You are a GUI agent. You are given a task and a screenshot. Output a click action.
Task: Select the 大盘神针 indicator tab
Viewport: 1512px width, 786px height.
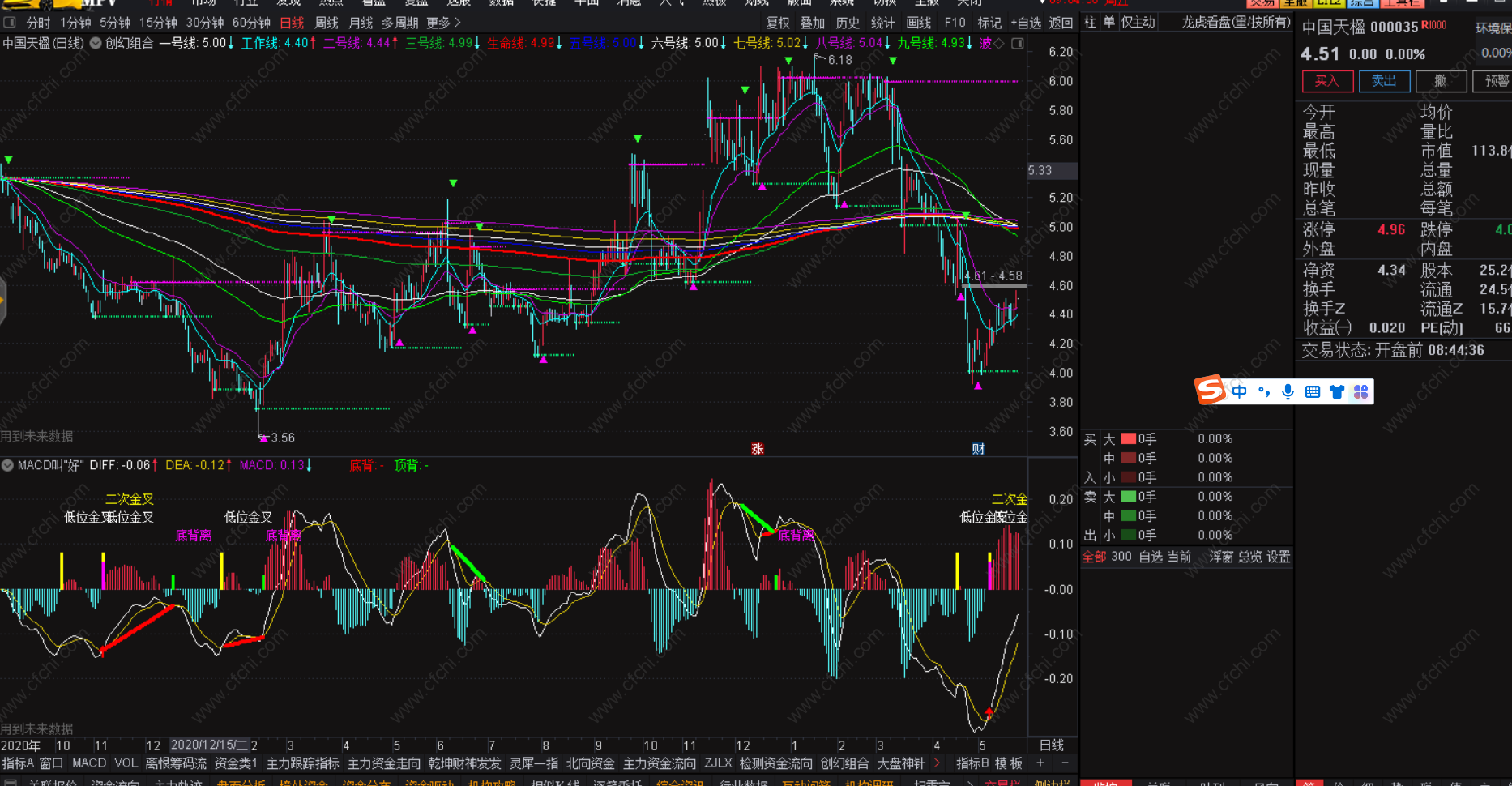tap(901, 763)
